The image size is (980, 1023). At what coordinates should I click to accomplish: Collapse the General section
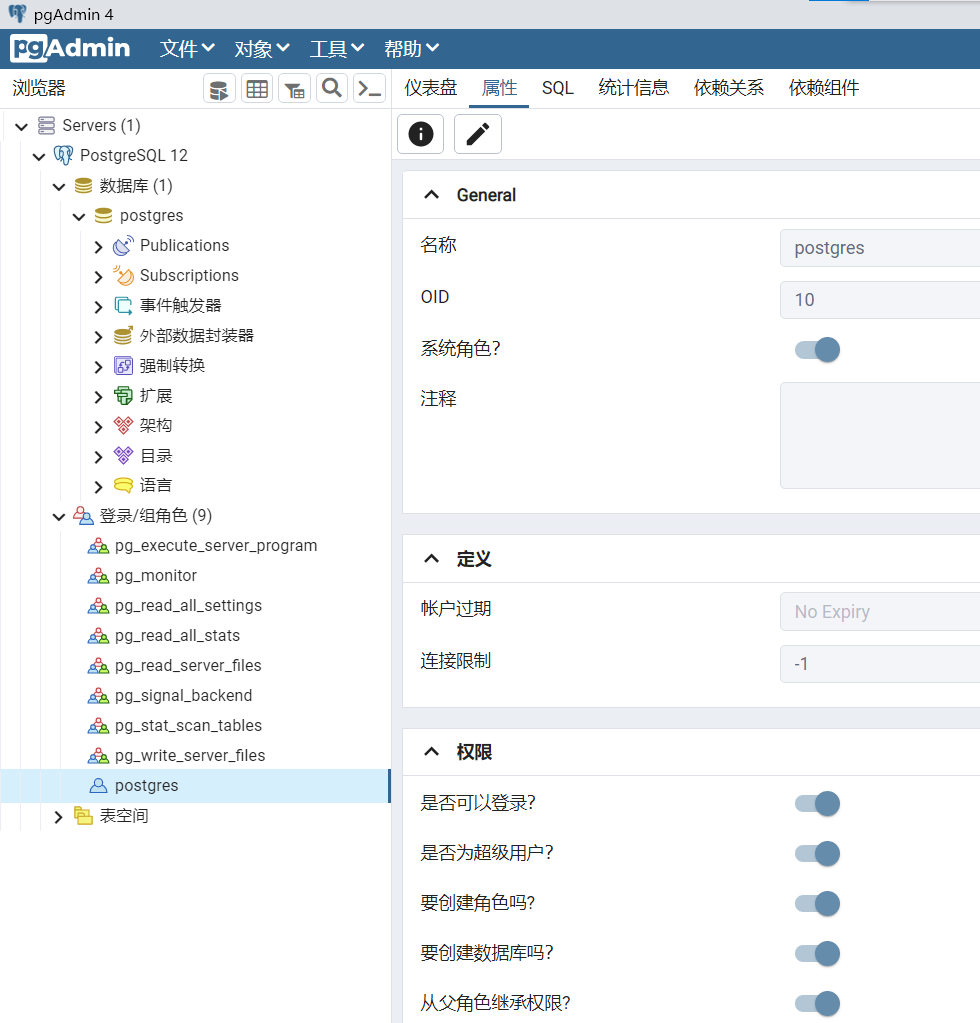(431, 195)
